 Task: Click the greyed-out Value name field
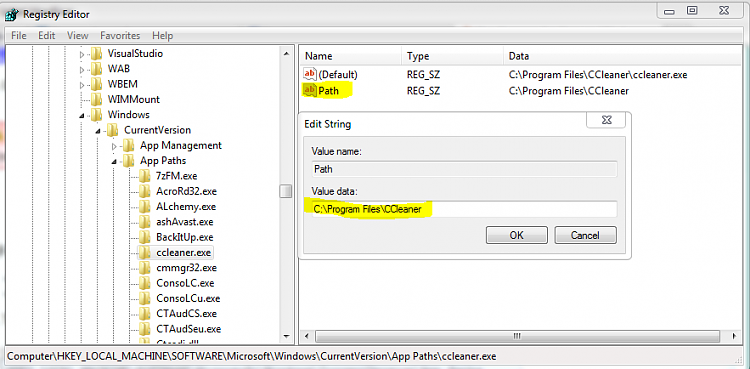[x=464, y=169]
